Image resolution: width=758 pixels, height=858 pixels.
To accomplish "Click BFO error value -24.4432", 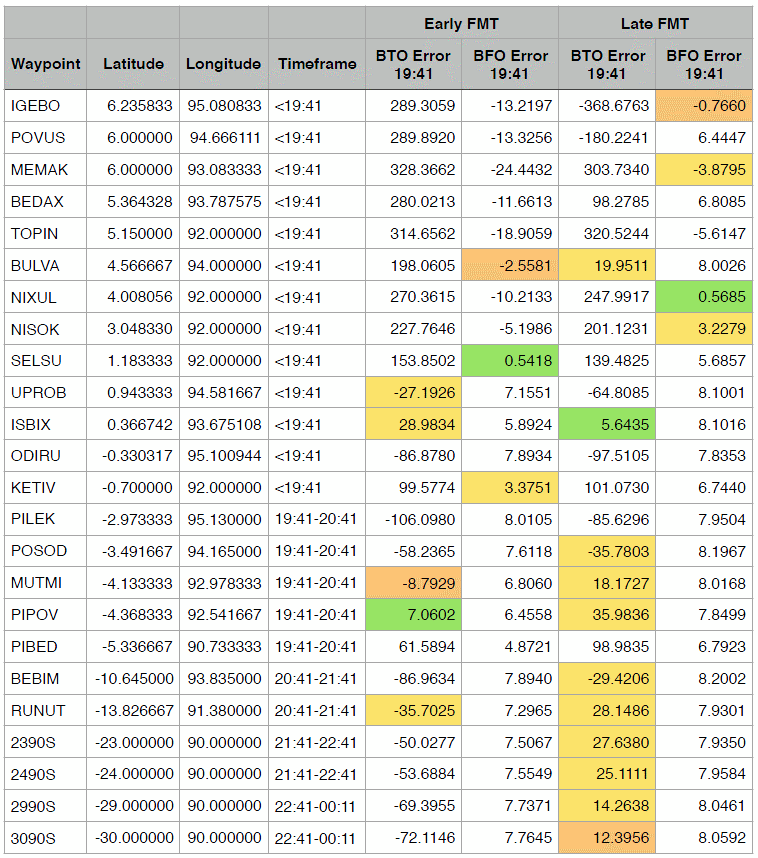I will point(521,170).
